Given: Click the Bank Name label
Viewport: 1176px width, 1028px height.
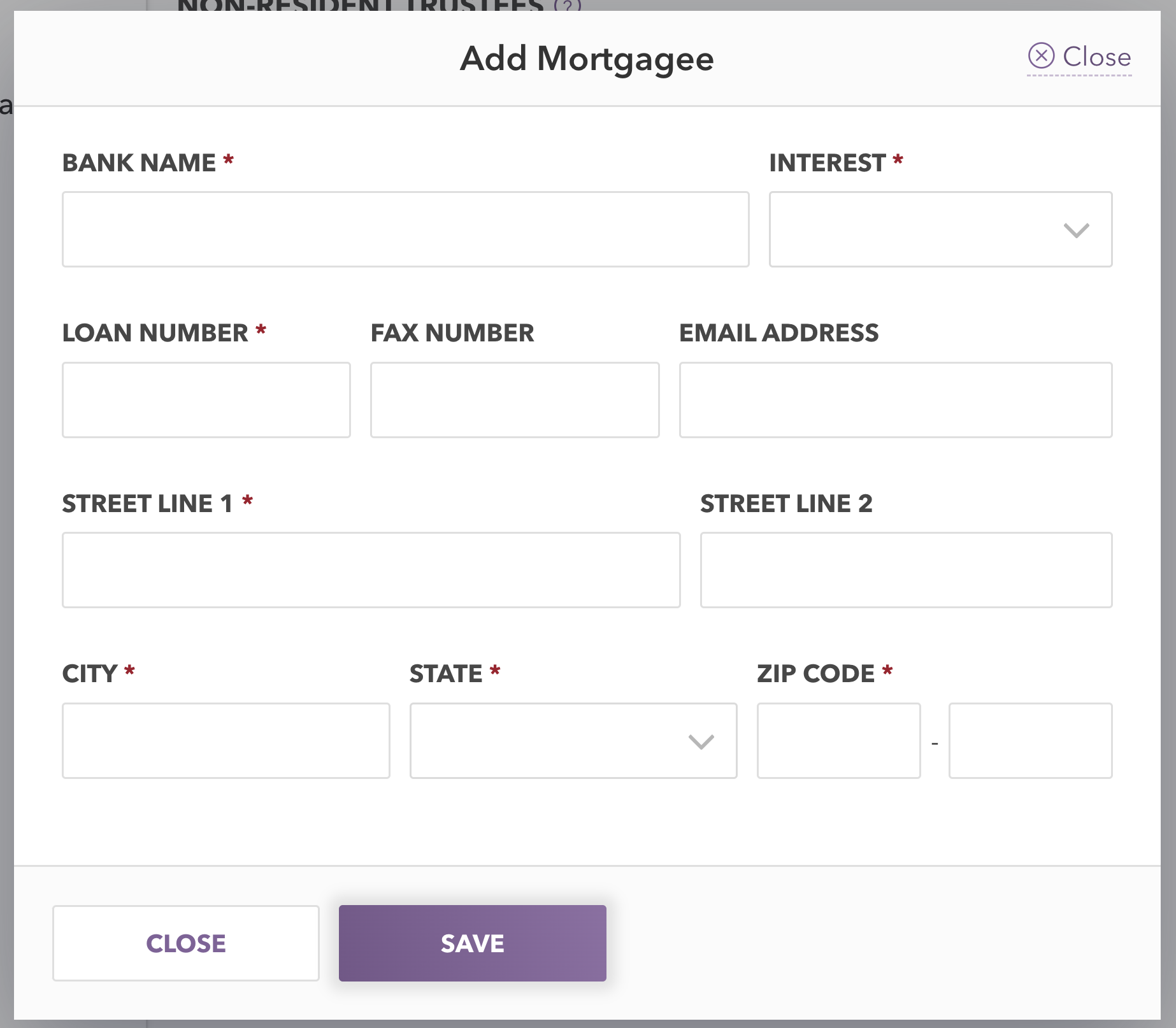Looking at the screenshot, I should [139, 163].
